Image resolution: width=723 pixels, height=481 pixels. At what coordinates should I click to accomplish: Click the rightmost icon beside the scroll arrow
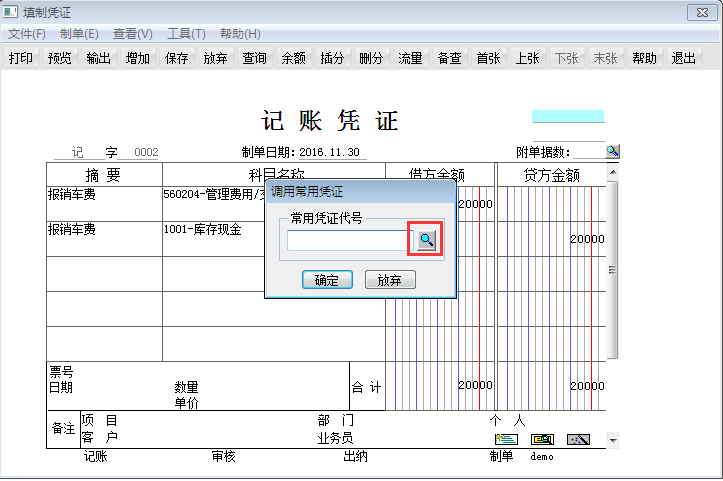click(x=578, y=440)
